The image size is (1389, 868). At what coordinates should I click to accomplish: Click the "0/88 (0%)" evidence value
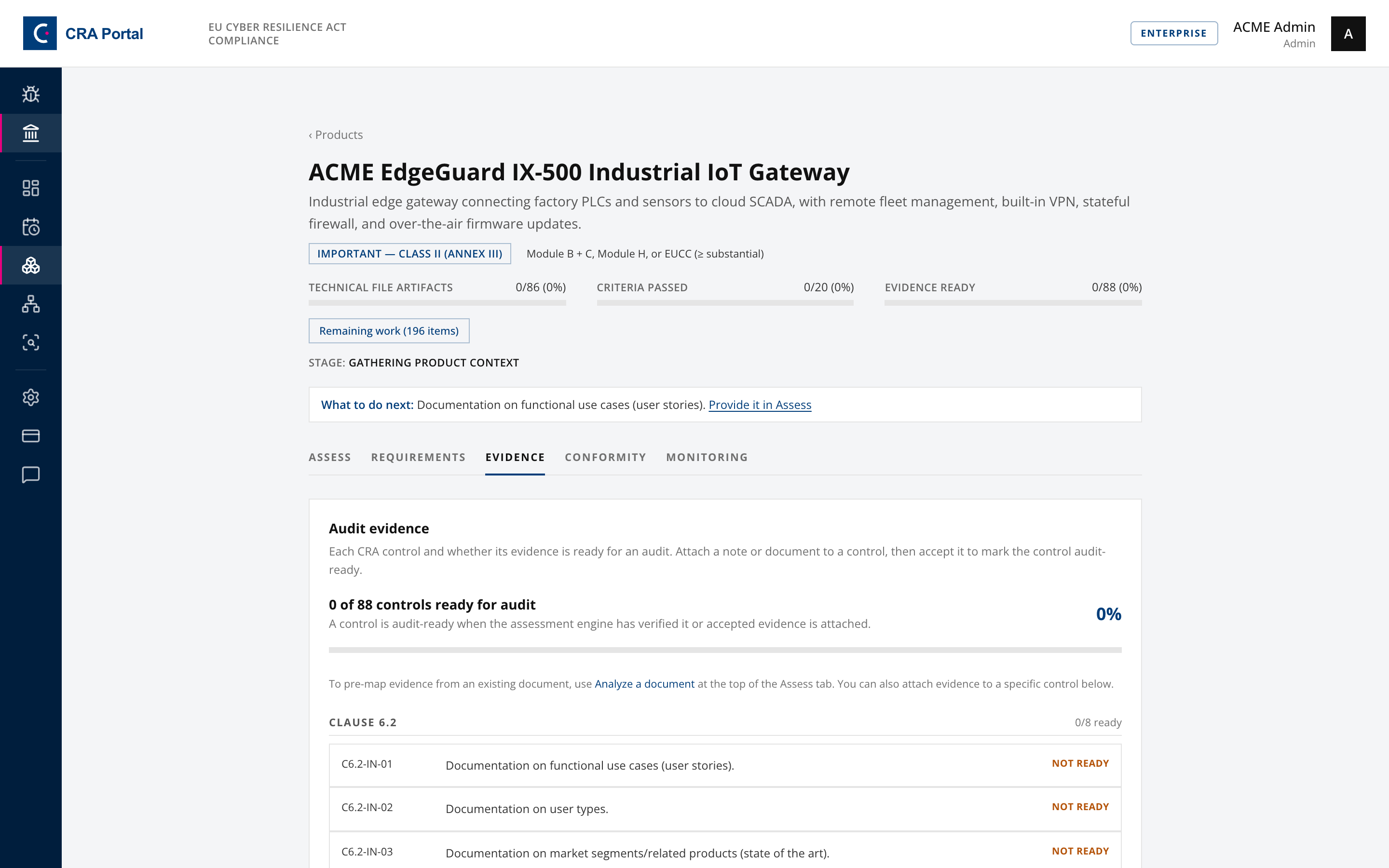(x=1117, y=287)
